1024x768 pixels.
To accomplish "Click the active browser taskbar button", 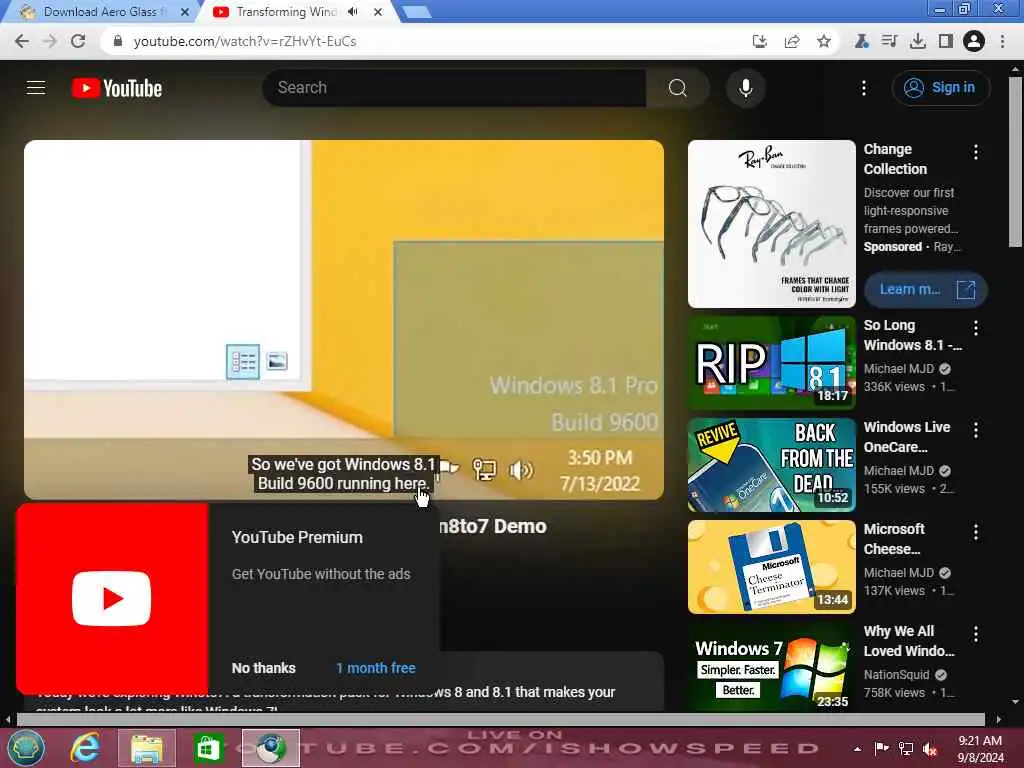I will (270, 748).
